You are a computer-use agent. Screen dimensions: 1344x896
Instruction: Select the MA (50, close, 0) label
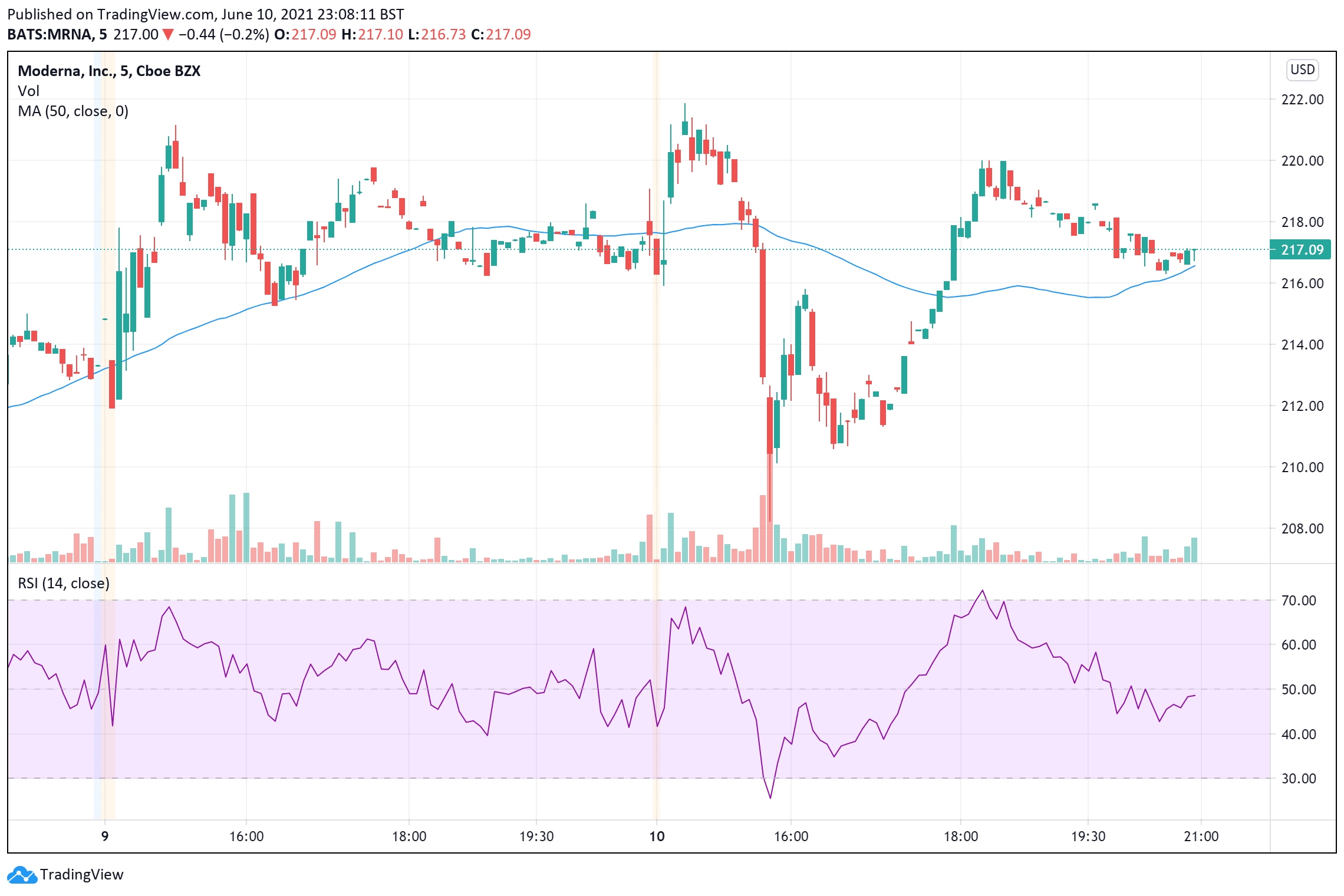point(73,111)
